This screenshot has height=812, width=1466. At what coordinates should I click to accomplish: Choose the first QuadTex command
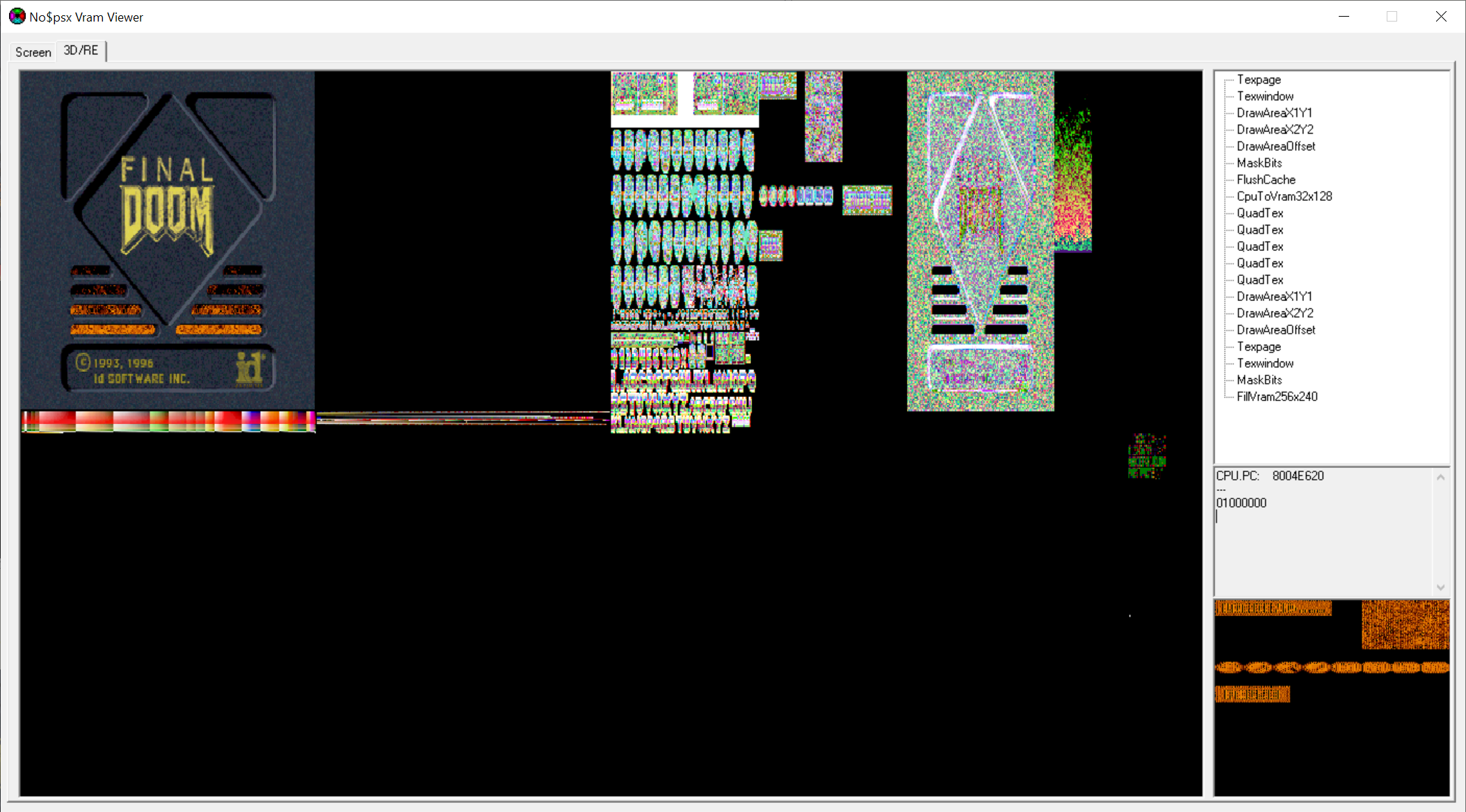[1259, 213]
